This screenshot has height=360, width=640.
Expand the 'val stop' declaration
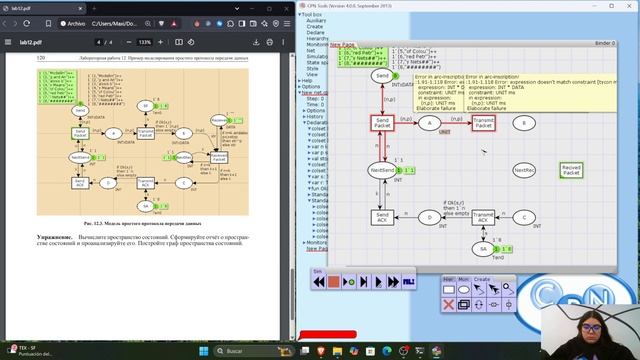(x=309, y=159)
